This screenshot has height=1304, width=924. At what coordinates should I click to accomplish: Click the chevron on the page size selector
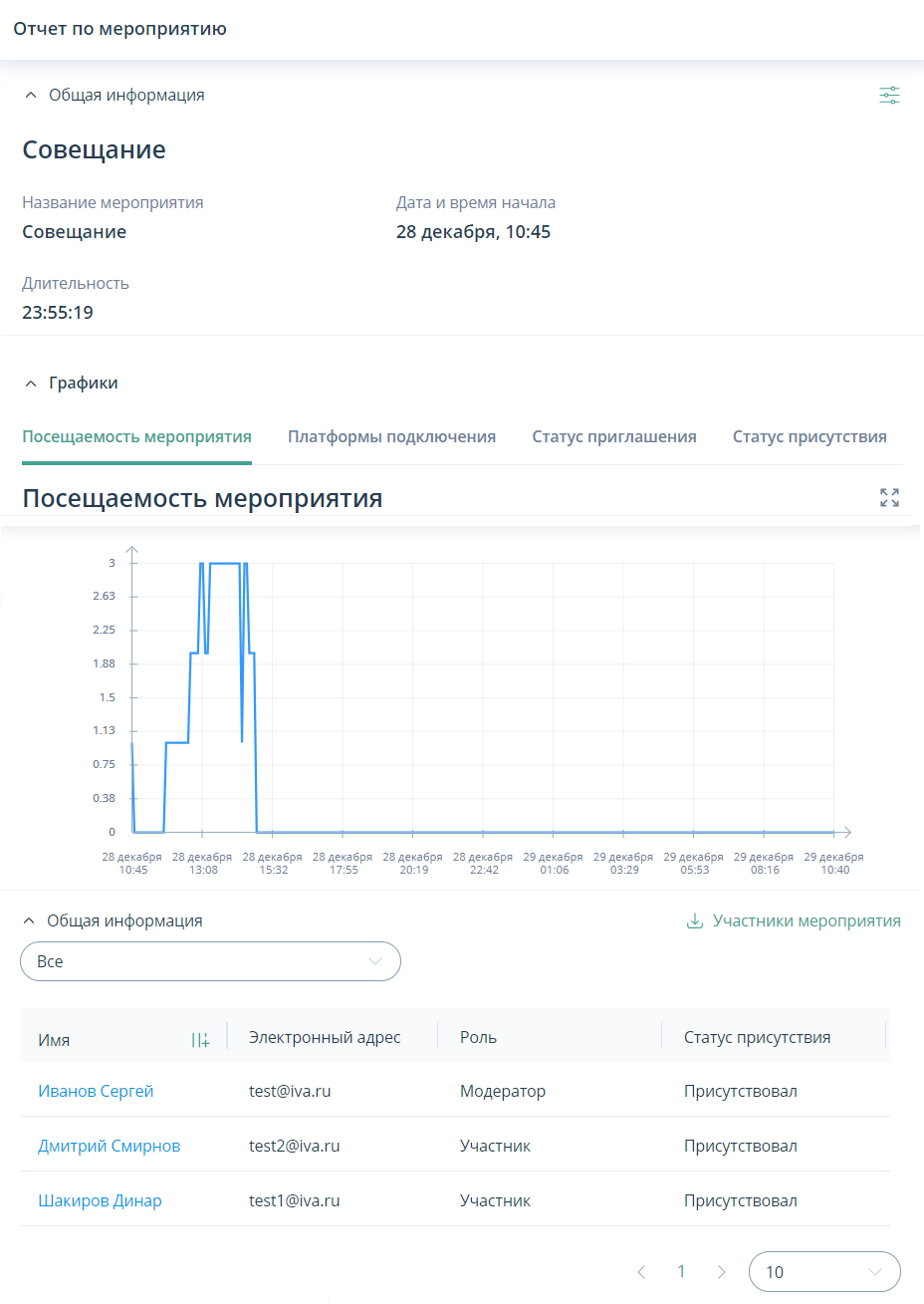tap(875, 1271)
